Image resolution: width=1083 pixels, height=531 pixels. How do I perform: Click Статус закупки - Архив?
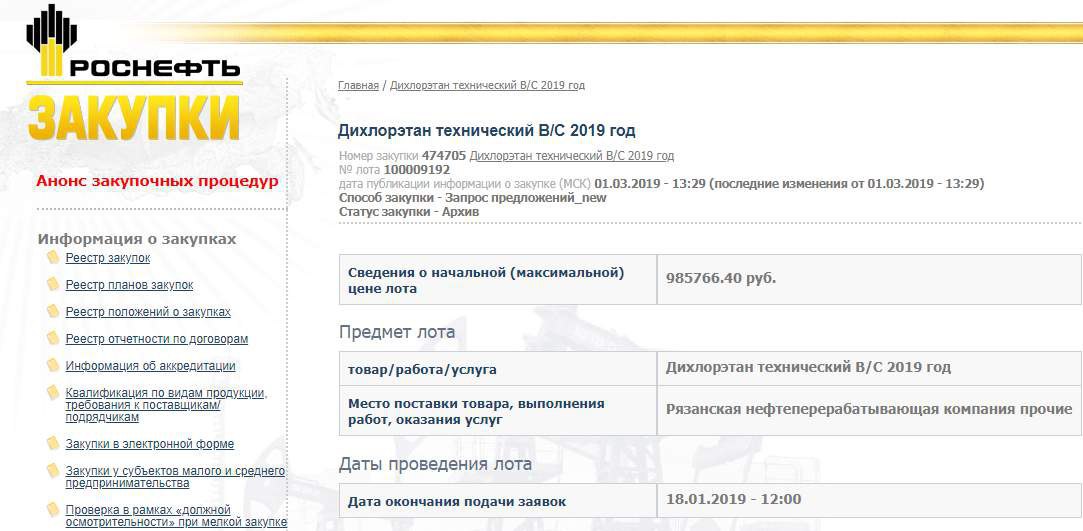tap(409, 212)
